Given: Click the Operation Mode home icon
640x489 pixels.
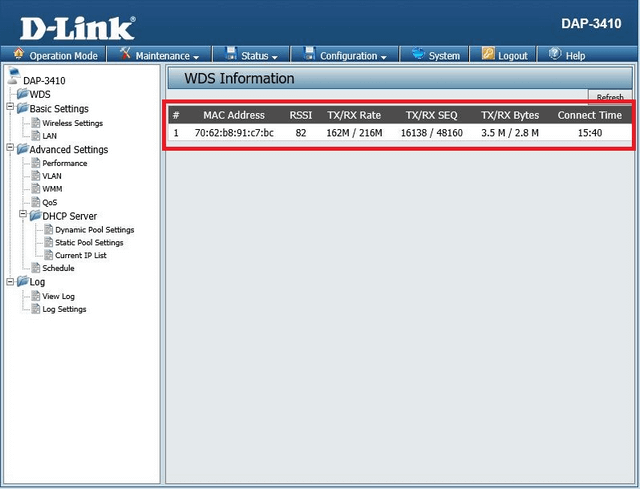Looking at the screenshot, I should click(x=19, y=55).
